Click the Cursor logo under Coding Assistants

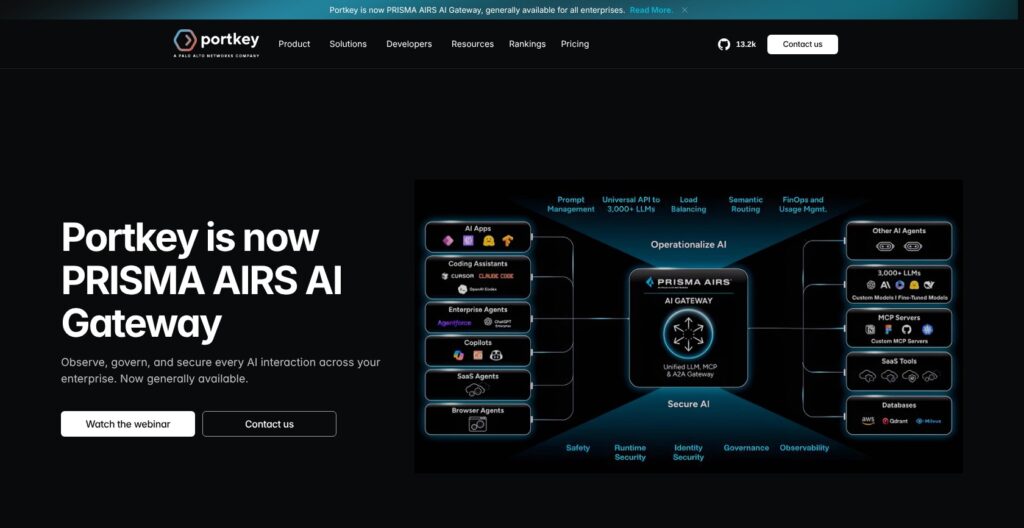point(457,276)
